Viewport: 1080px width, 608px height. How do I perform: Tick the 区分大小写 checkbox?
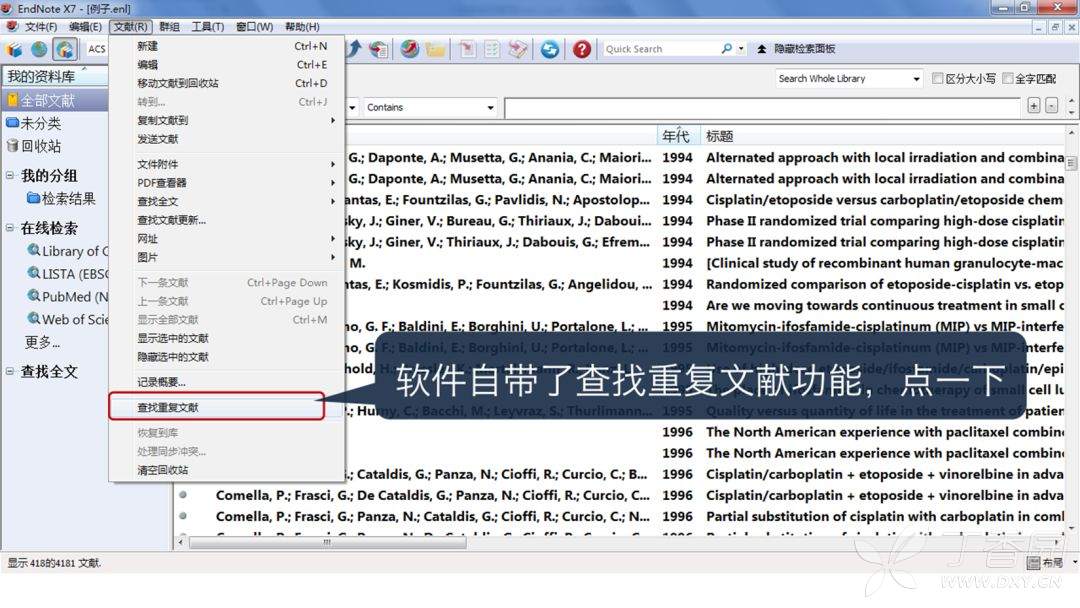click(x=937, y=78)
